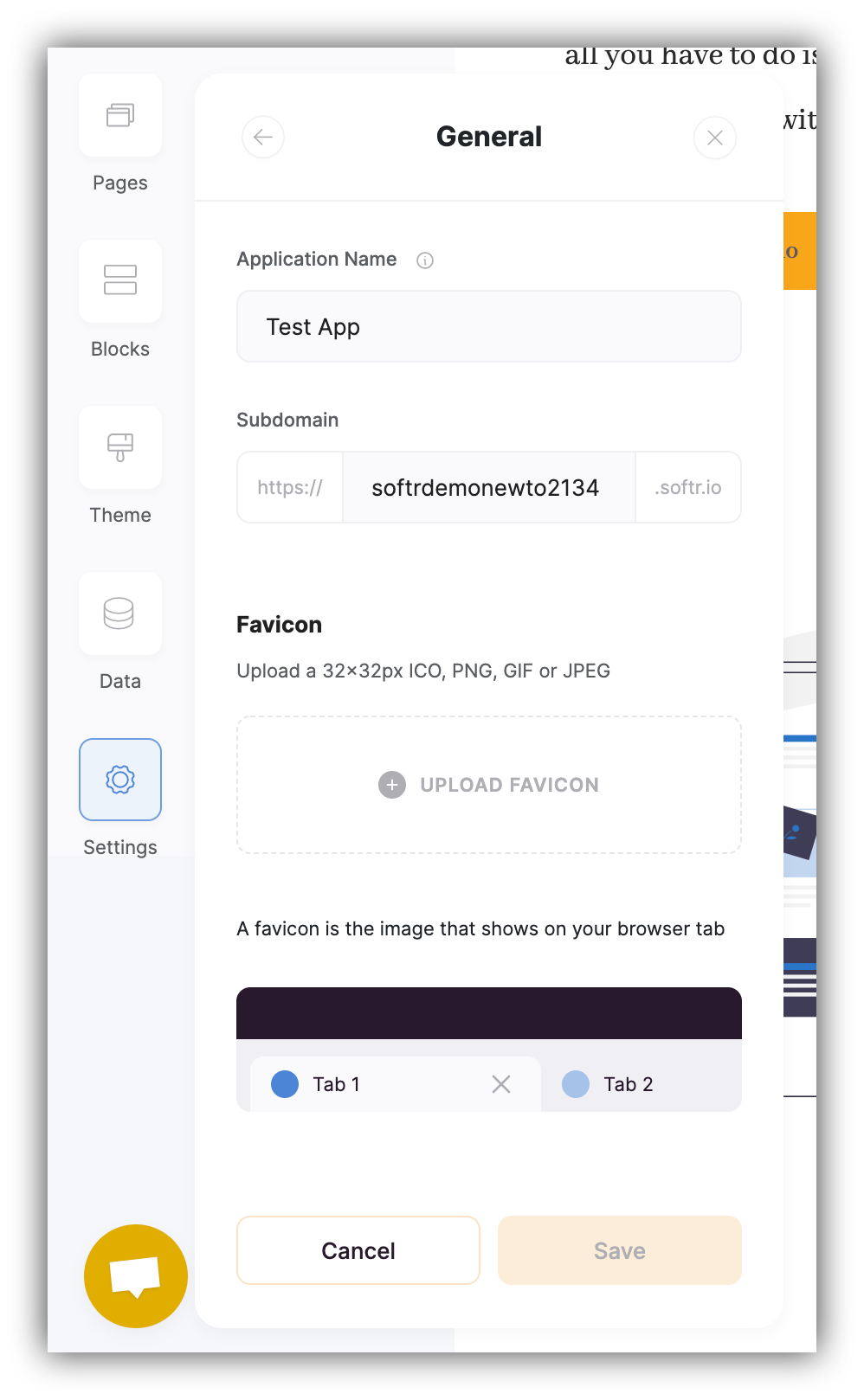Open the Pages panel icon
This screenshot has width=864, height=1400.
120,115
